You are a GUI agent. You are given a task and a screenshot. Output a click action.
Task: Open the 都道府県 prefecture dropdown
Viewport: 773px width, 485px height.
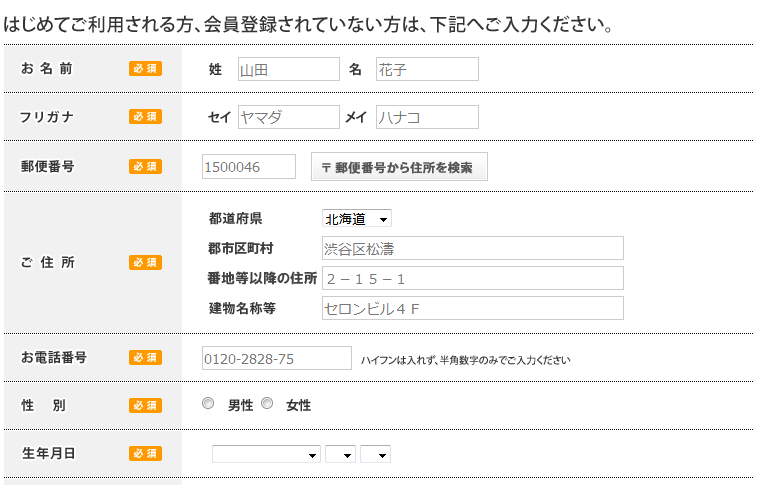pos(356,219)
